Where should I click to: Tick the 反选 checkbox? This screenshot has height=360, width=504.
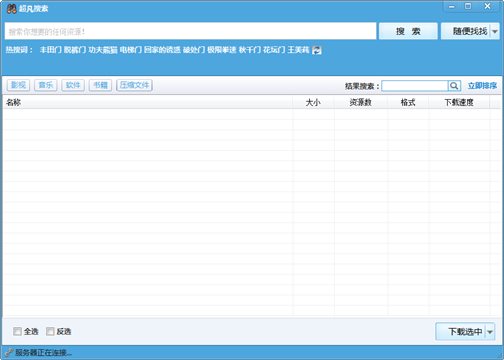pos(50,331)
